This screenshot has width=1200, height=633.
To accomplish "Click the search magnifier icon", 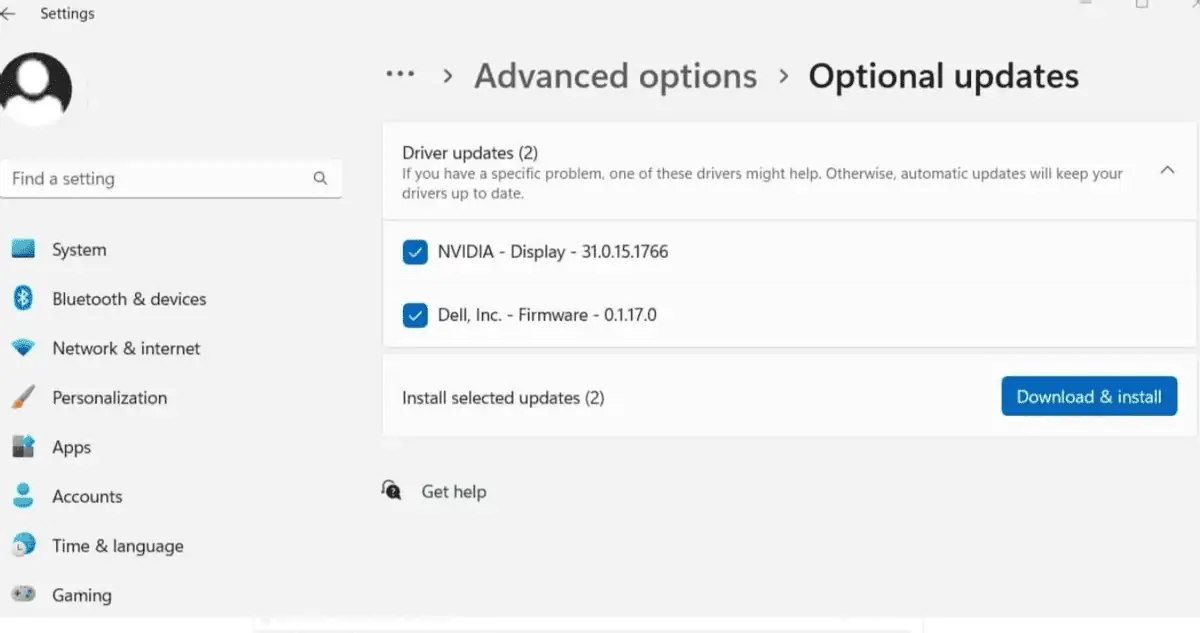I will (320, 179).
